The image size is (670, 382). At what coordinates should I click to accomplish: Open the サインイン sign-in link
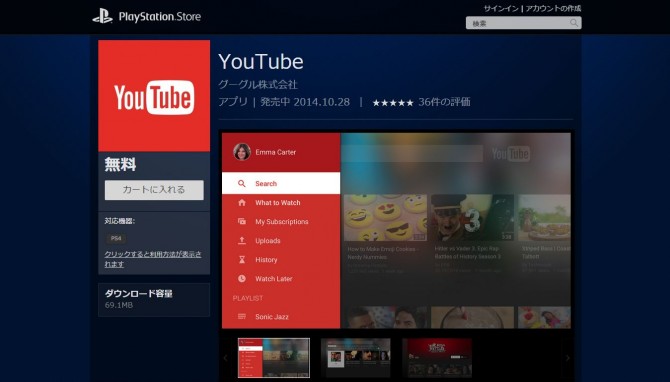coord(501,9)
